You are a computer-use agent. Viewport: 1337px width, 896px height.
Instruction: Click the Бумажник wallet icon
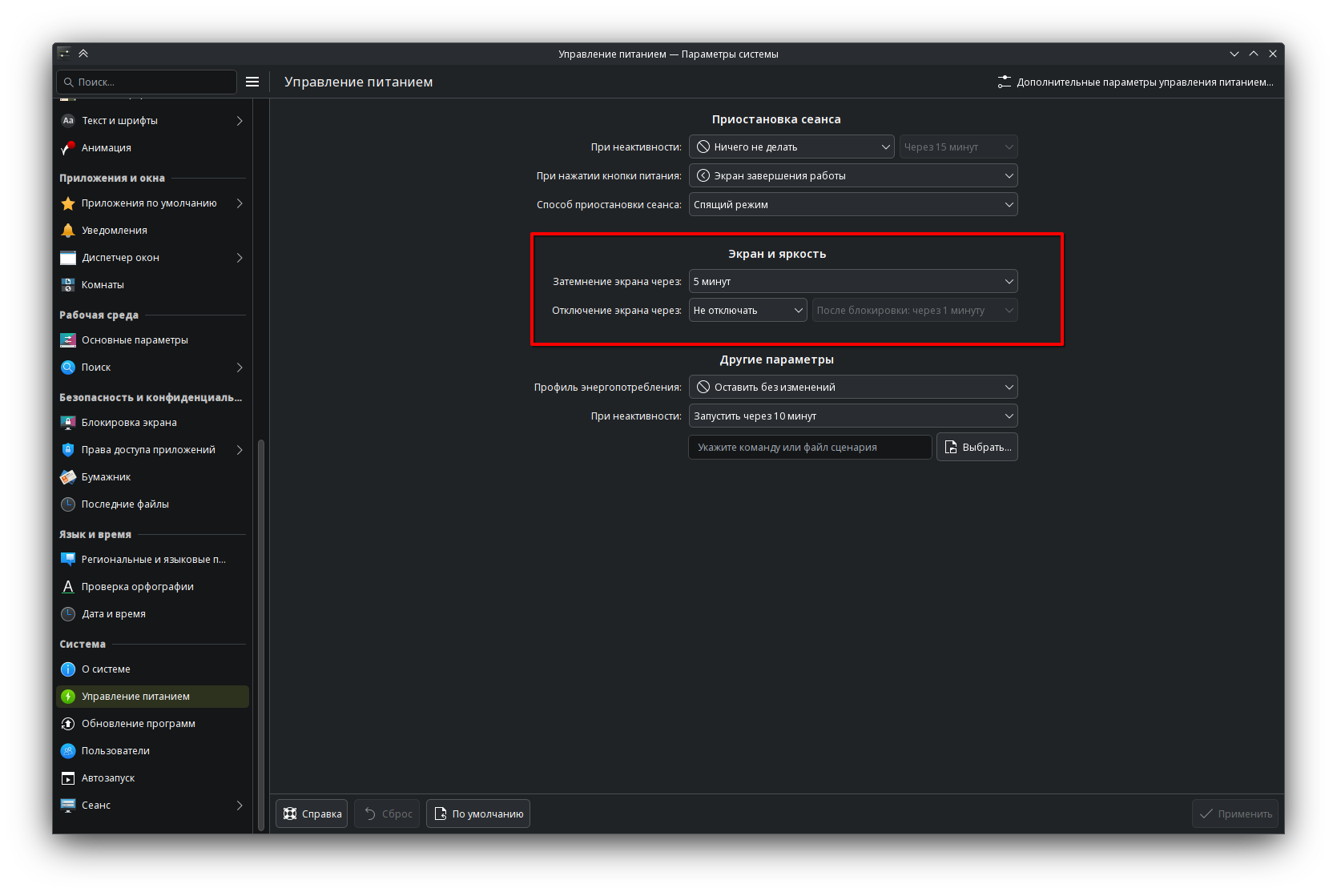(x=68, y=477)
